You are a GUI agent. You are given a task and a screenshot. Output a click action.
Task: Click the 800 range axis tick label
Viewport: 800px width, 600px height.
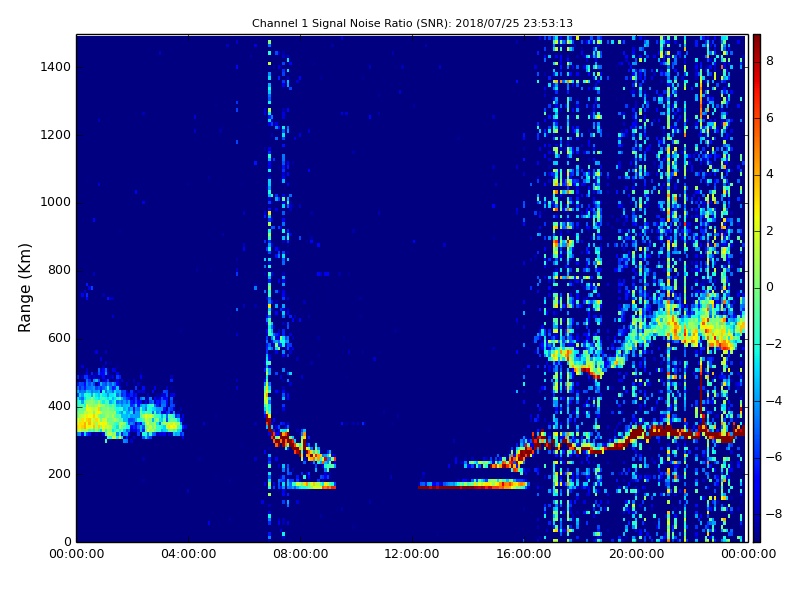point(59,270)
